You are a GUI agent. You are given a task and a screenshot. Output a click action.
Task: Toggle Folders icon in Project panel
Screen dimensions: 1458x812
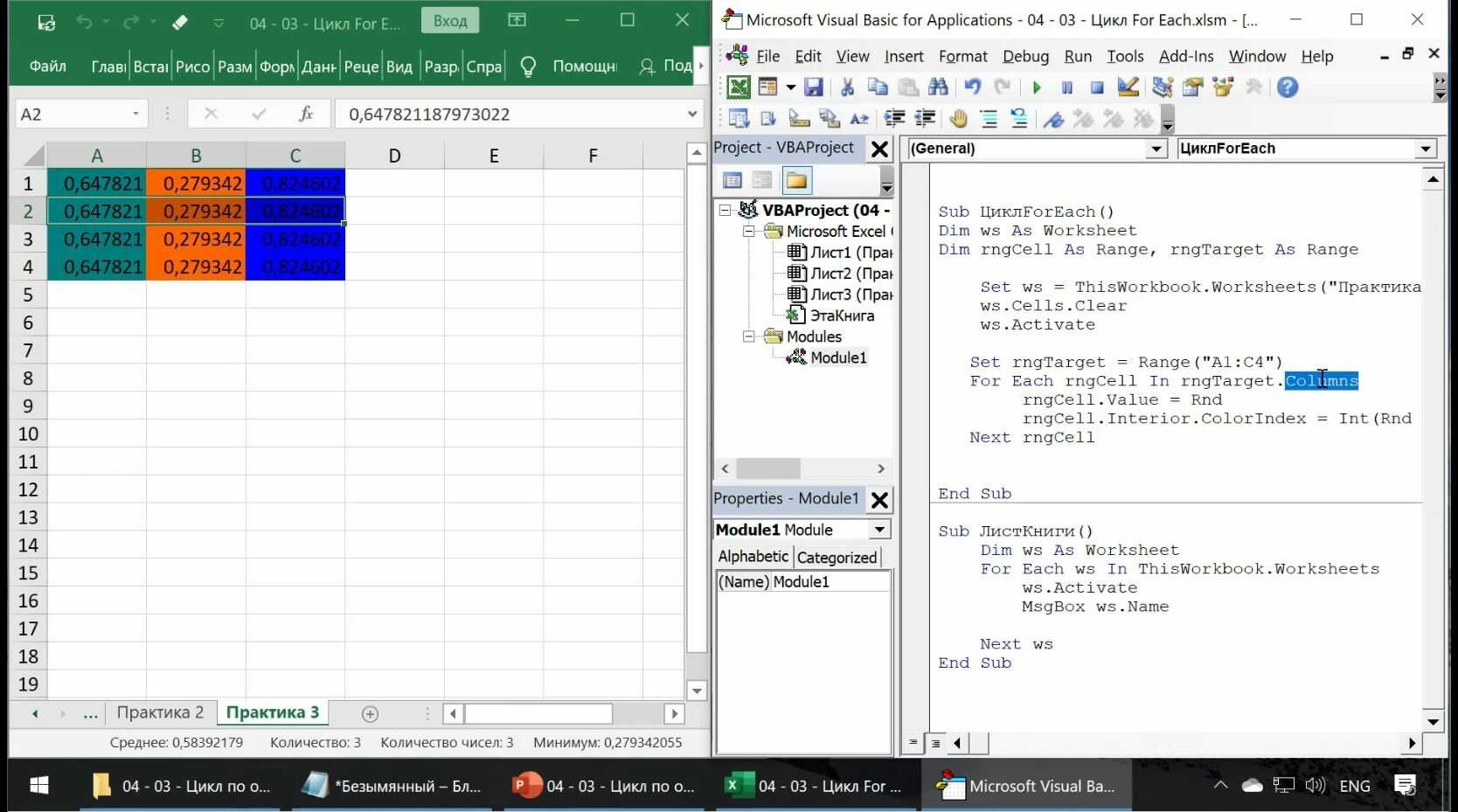point(796,181)
